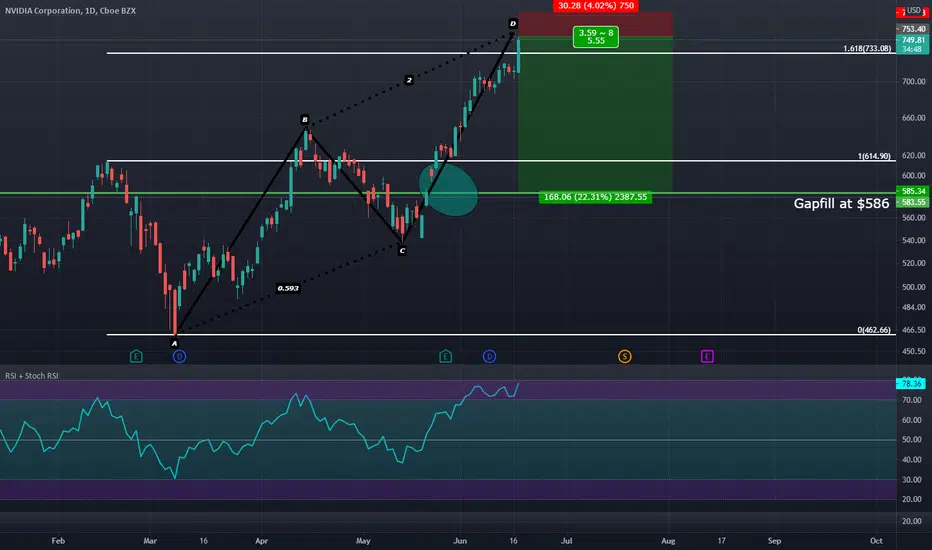Click the green earnings E marker in late February
The height and width of the screenshot is (550, 932).
pos(136,356)
